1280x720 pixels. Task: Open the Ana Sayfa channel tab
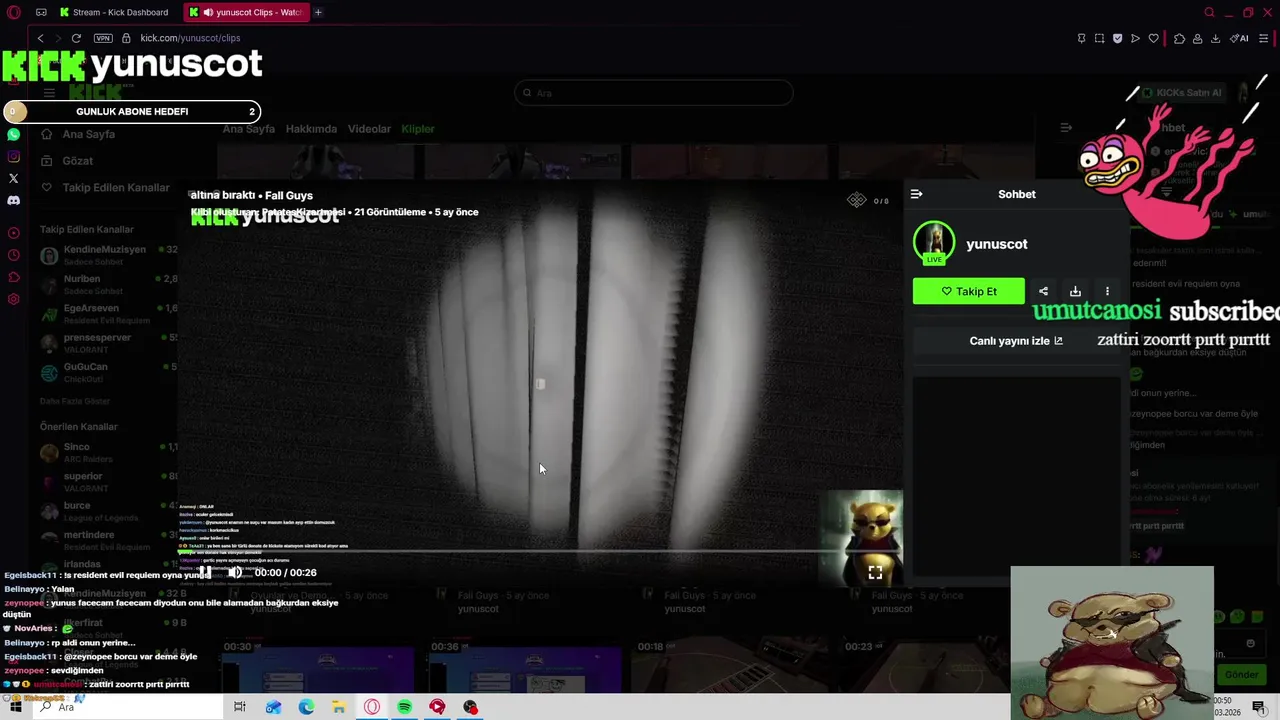pyautogui.click(x=248, y=129)
